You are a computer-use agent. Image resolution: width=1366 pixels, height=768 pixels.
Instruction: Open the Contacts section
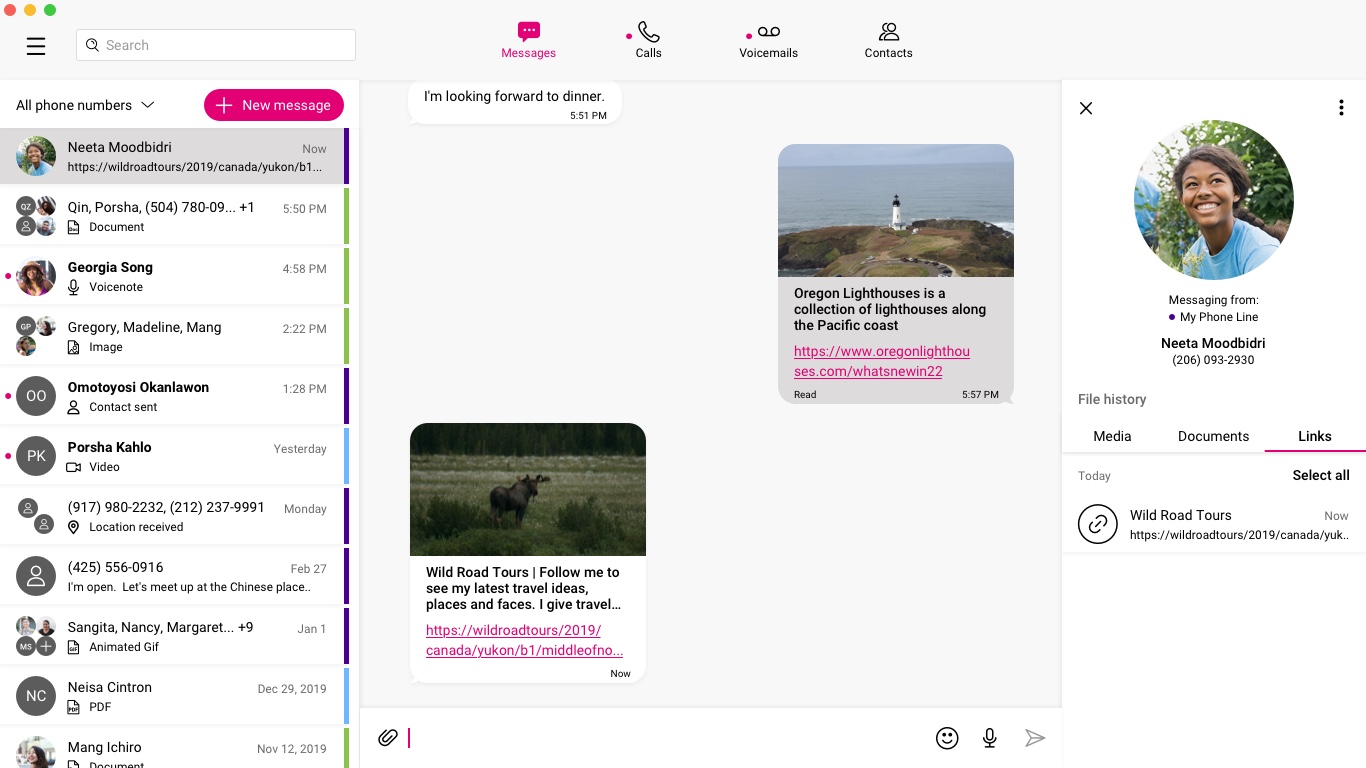pyautogui.click(x=888, y=41)
